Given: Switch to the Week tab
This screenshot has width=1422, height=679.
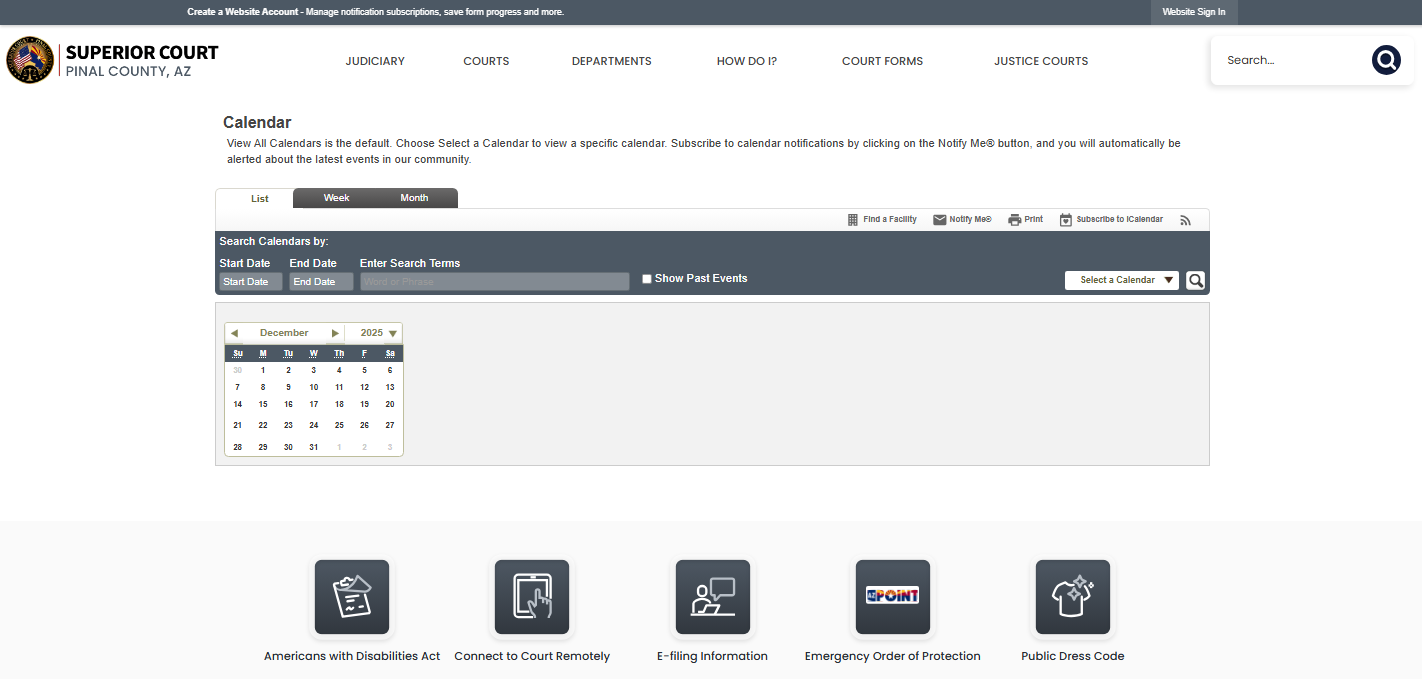Looking at the screenshot, I should pyautogui.click(x=336, y=198).
